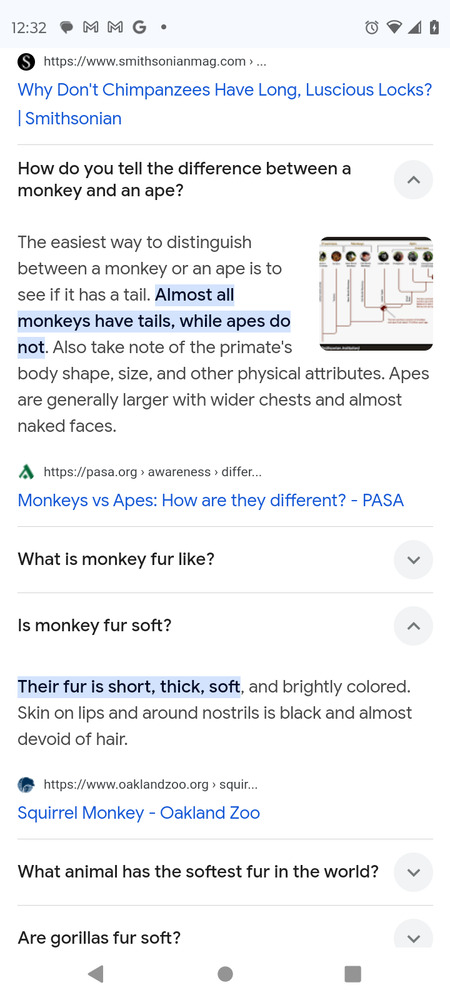Image resolution: width=450 pixels, height=1000 pixels.
Task: Tap the PASA green favicon icon
Action: coord(25,472)
